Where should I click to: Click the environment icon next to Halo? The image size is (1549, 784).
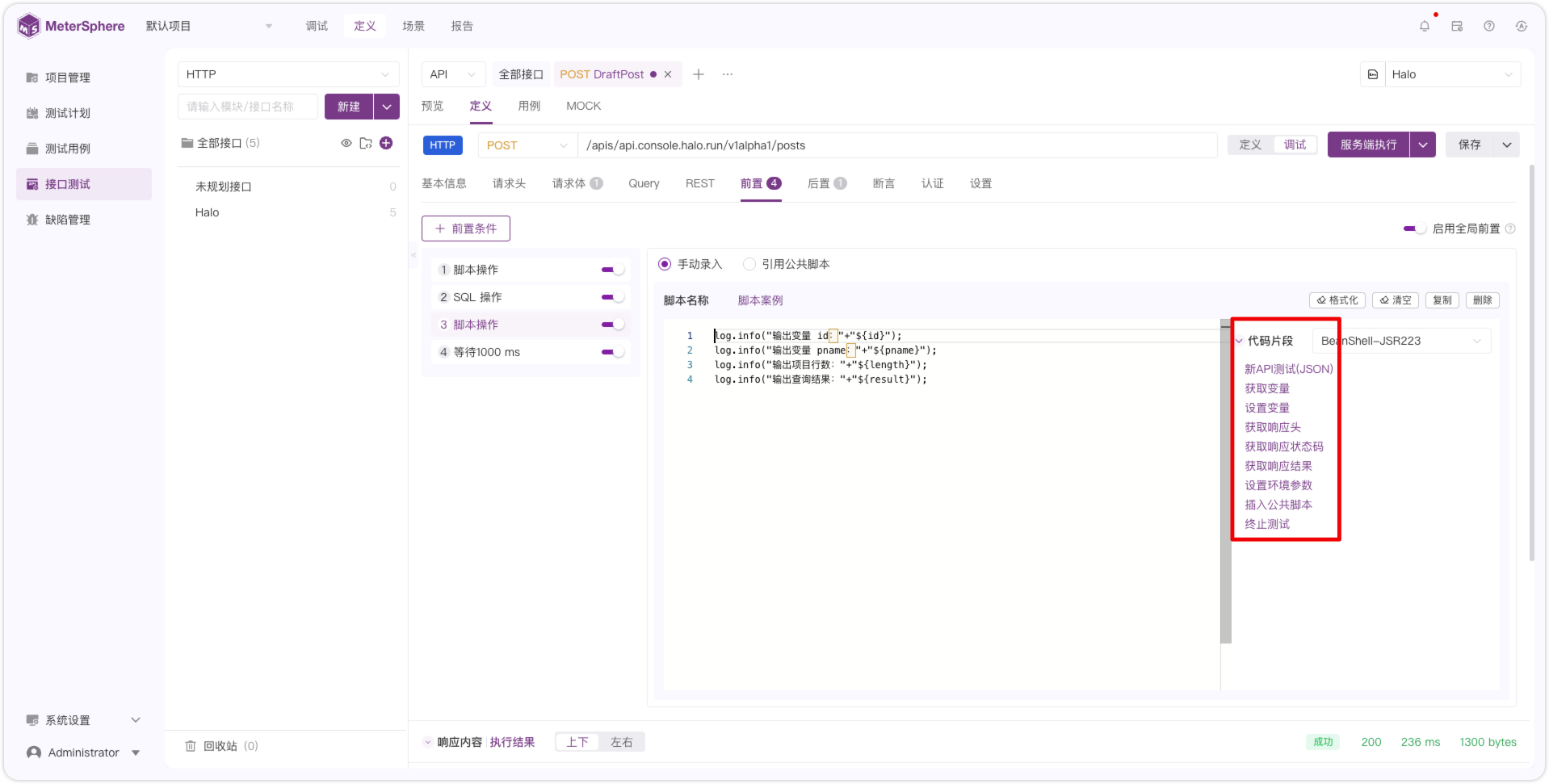[1372, 74]
